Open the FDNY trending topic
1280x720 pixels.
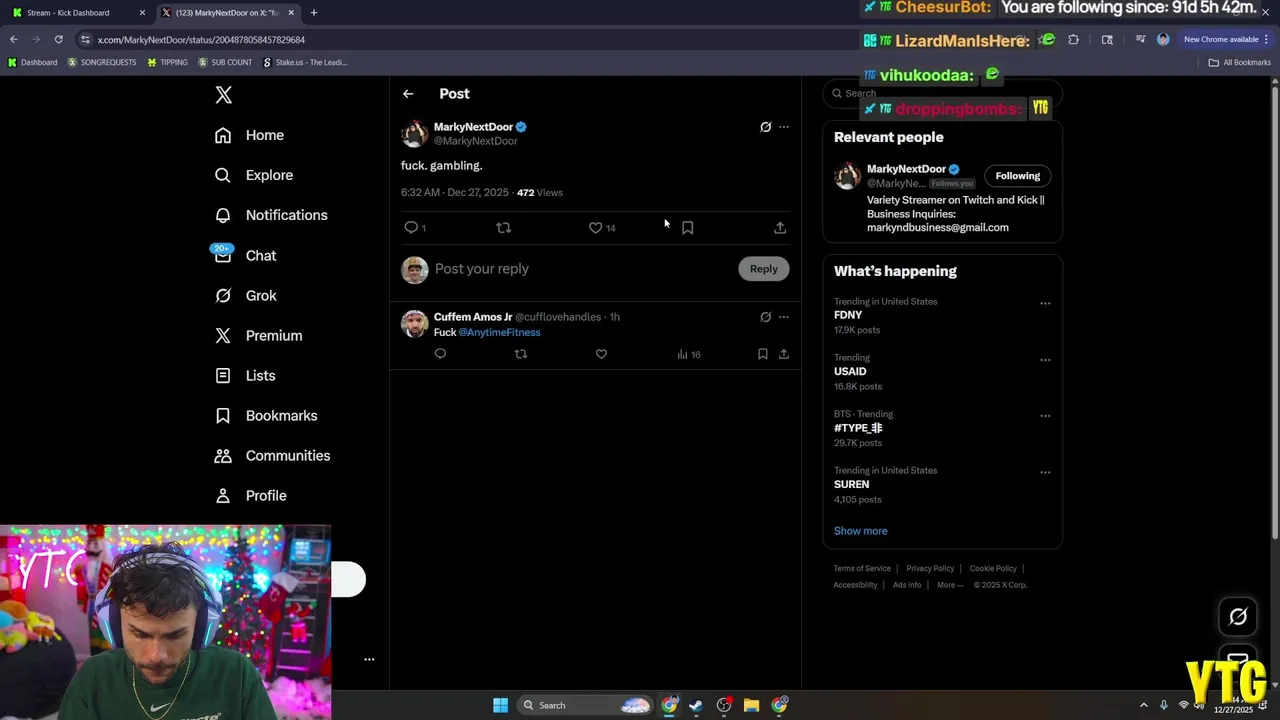pyautogui.click(x=848, y=315)
